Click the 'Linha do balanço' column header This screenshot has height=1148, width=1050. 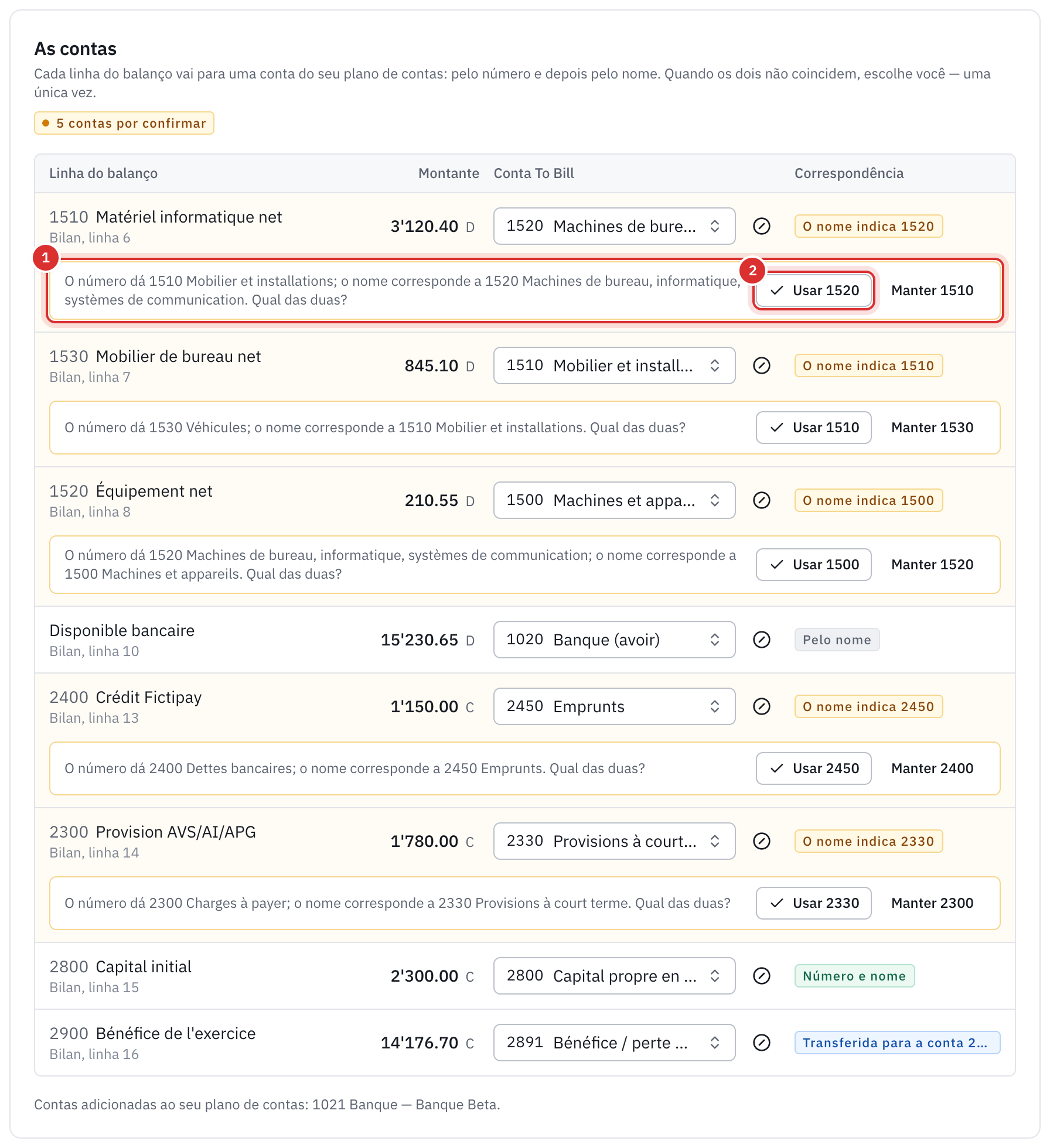click(104, 173)
